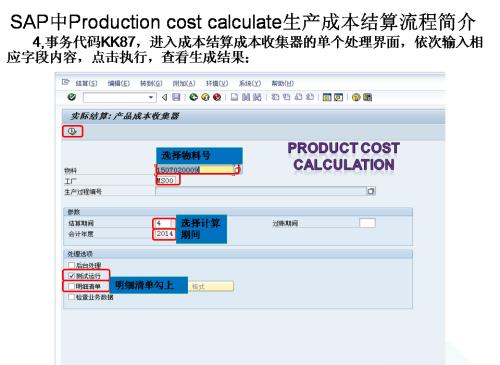500x365 pixels.
Task: Open the 环境(V) menu
Action: tap(217, 83)
